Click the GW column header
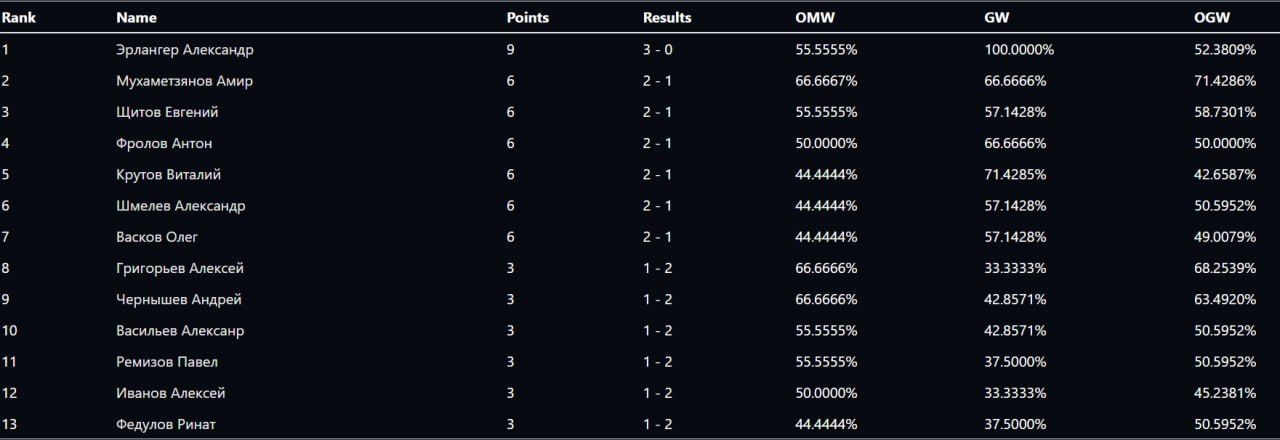1280x440 pixels. pos(997,17)
